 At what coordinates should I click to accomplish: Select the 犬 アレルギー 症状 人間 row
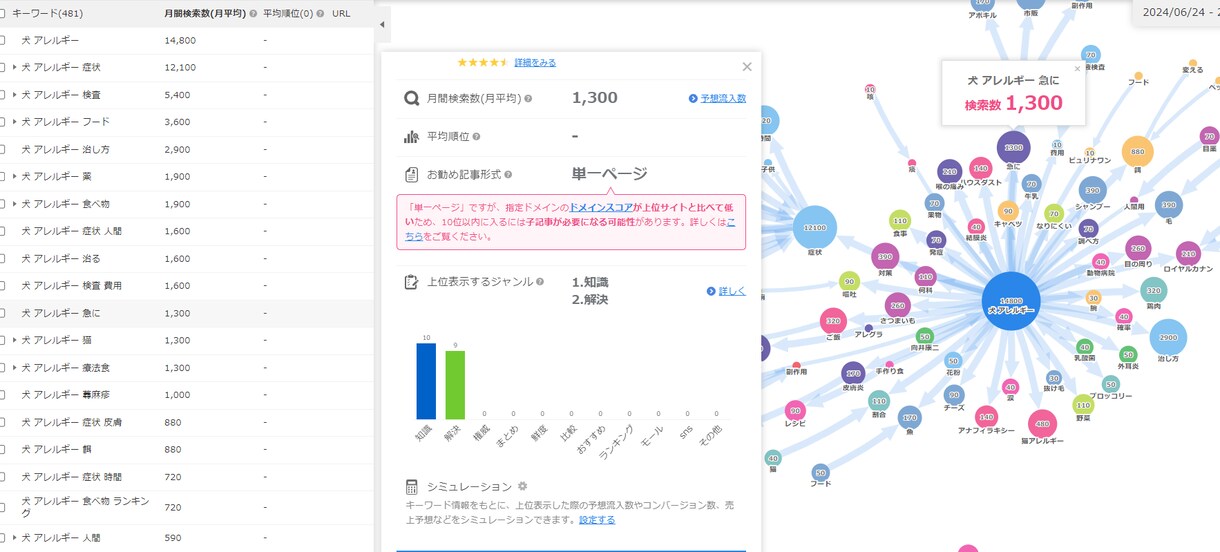[187, 231]
